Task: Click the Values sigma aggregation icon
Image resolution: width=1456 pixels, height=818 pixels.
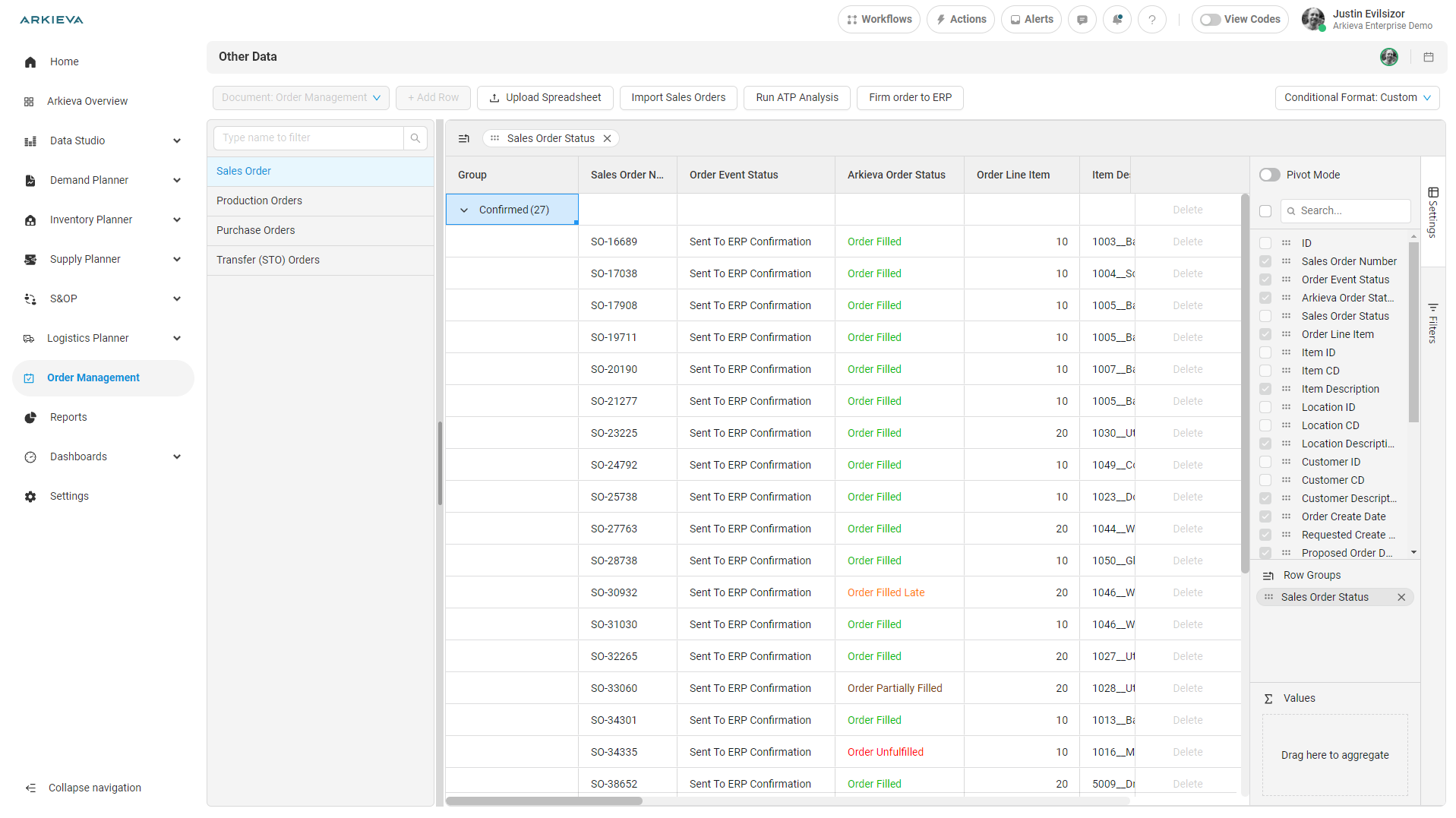Action: tap(1268, 698)
